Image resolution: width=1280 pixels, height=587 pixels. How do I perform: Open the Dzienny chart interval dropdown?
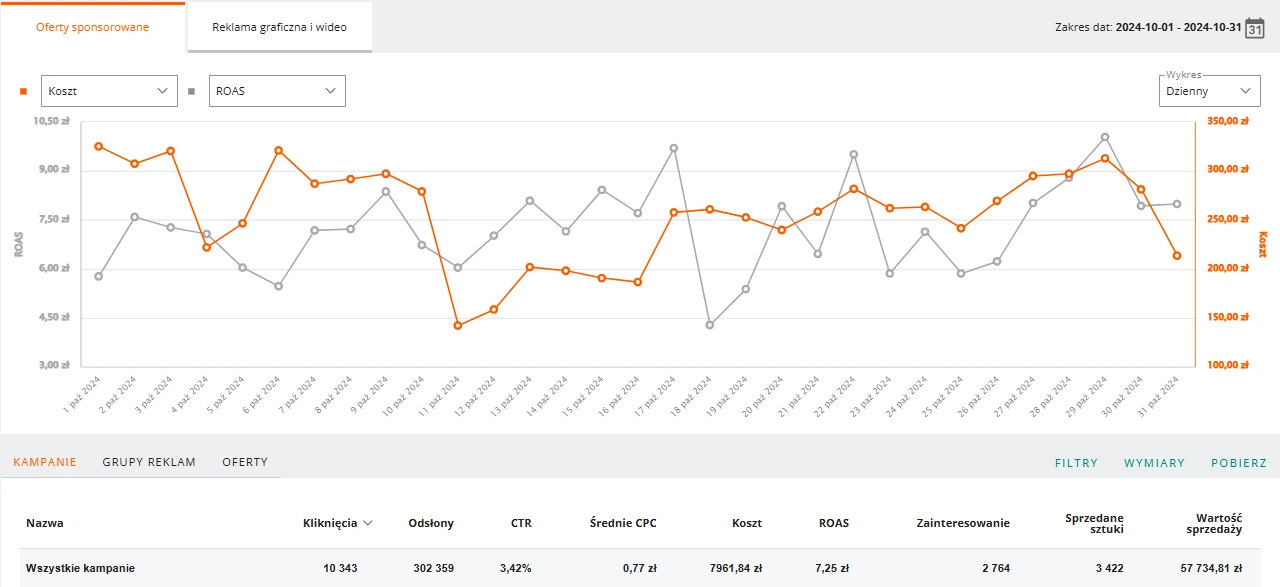[1209, 91]
